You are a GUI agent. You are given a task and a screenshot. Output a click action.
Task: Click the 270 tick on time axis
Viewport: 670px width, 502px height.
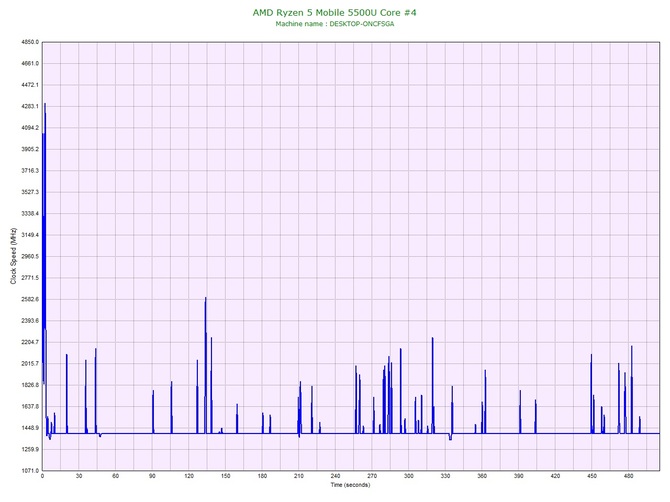click(x=372, y=476)
